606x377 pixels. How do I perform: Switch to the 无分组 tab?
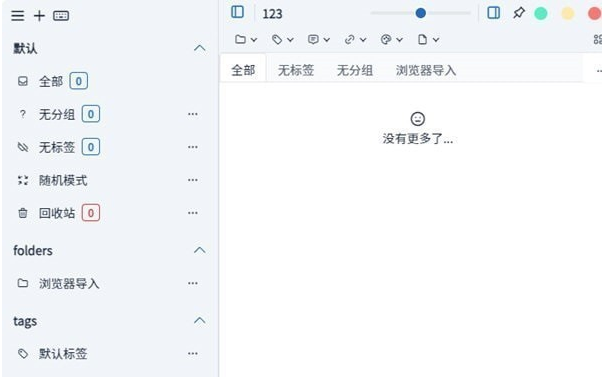355,70
